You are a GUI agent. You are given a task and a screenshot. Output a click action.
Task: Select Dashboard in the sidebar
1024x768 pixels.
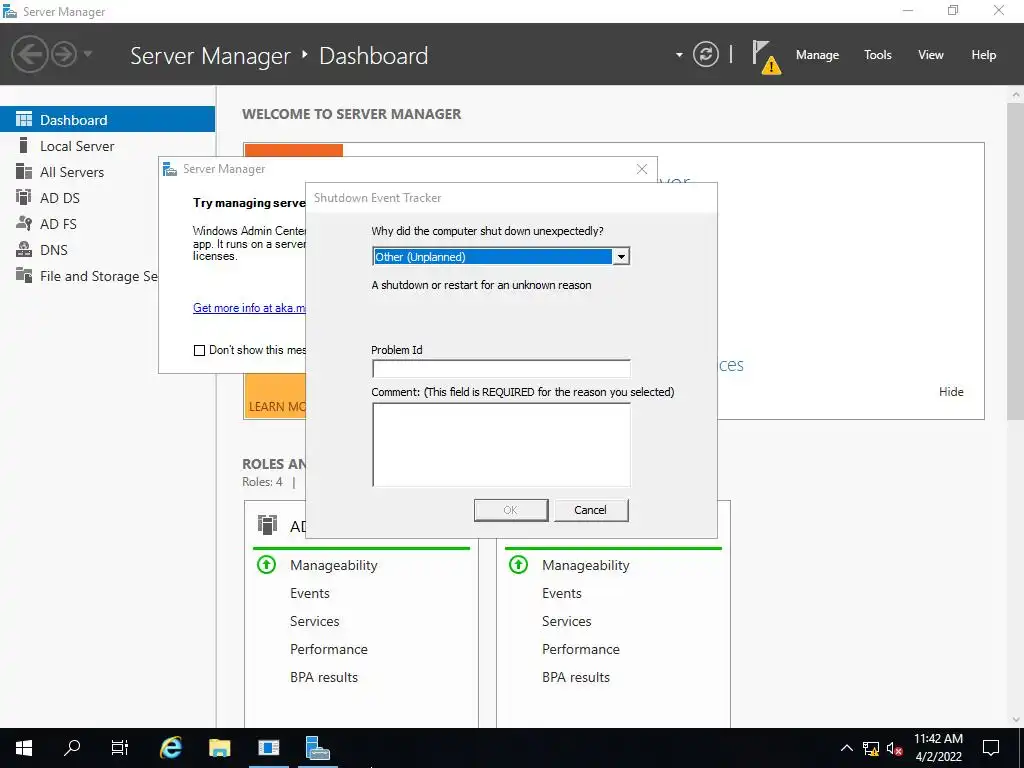pos(107,120)
